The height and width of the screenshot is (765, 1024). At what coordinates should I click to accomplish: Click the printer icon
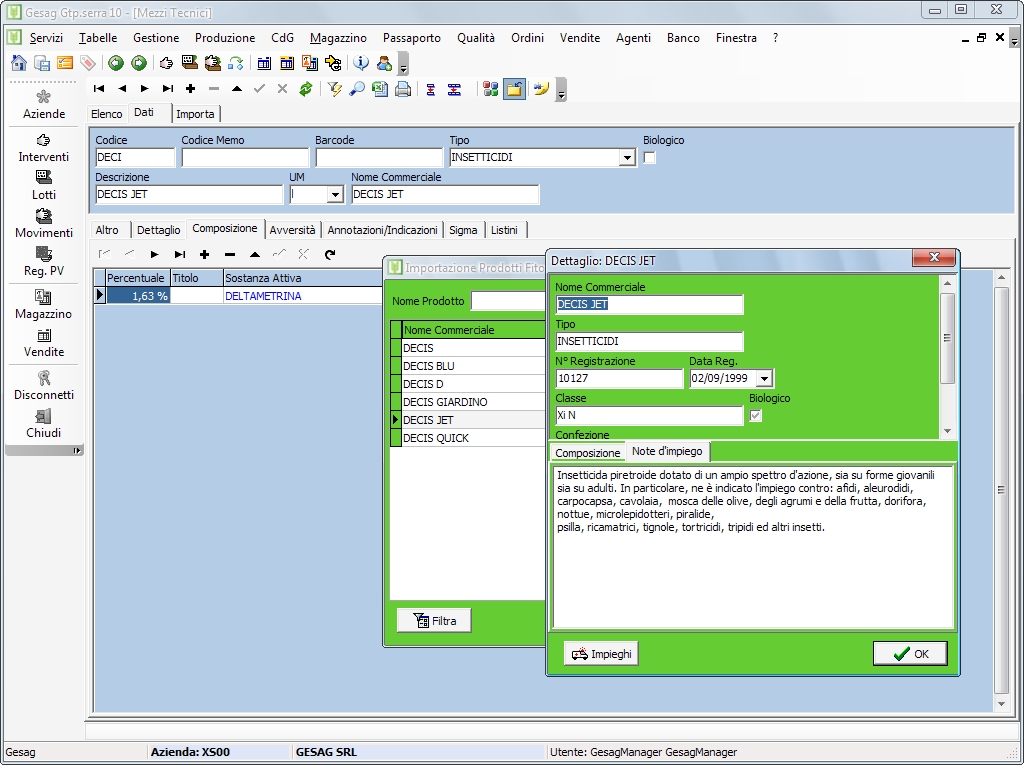[x=403, y=89]
